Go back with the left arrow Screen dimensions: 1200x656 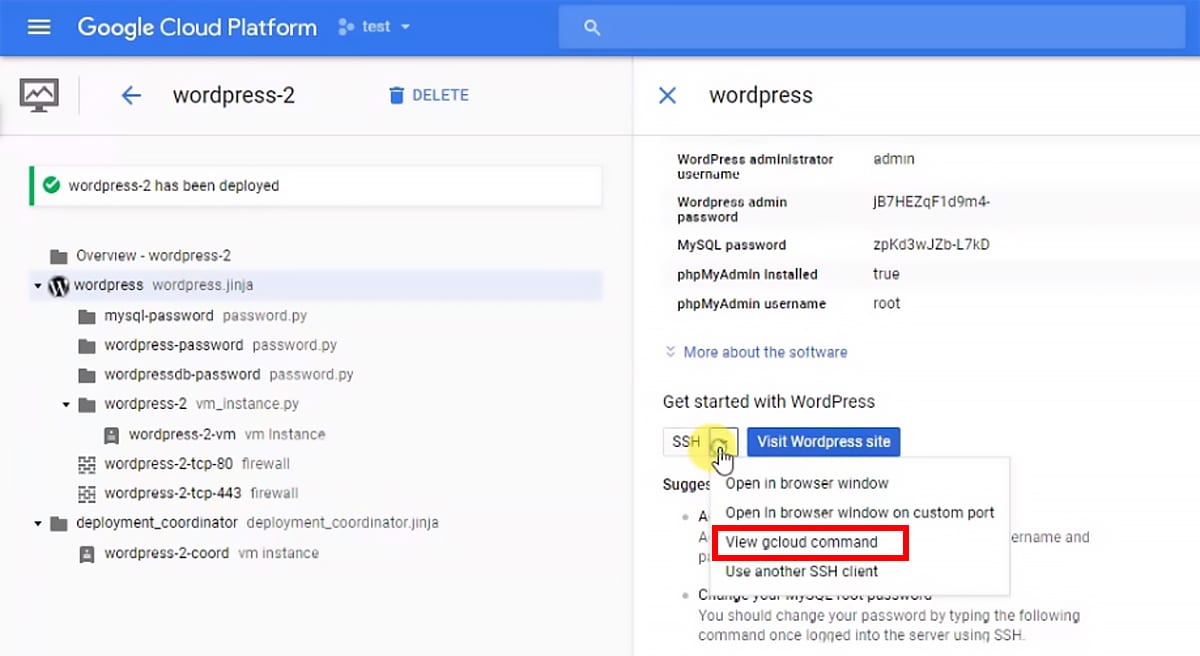131,96
